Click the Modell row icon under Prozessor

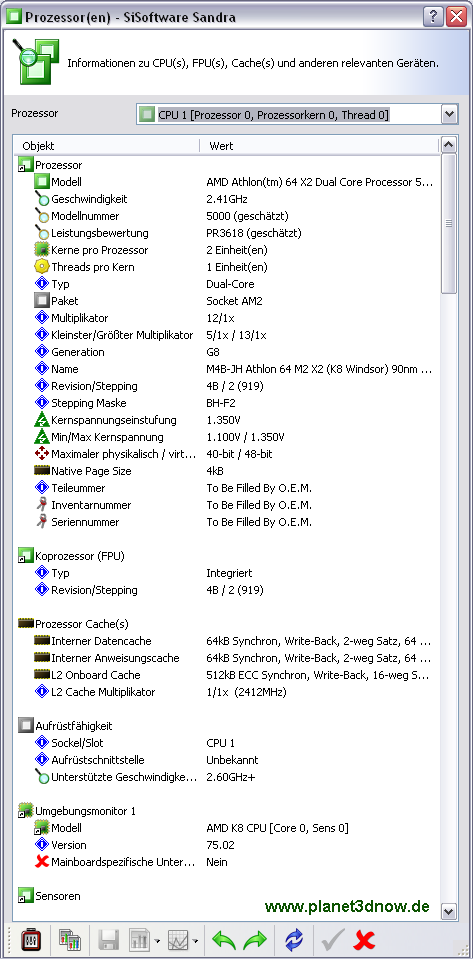(42, 182)
